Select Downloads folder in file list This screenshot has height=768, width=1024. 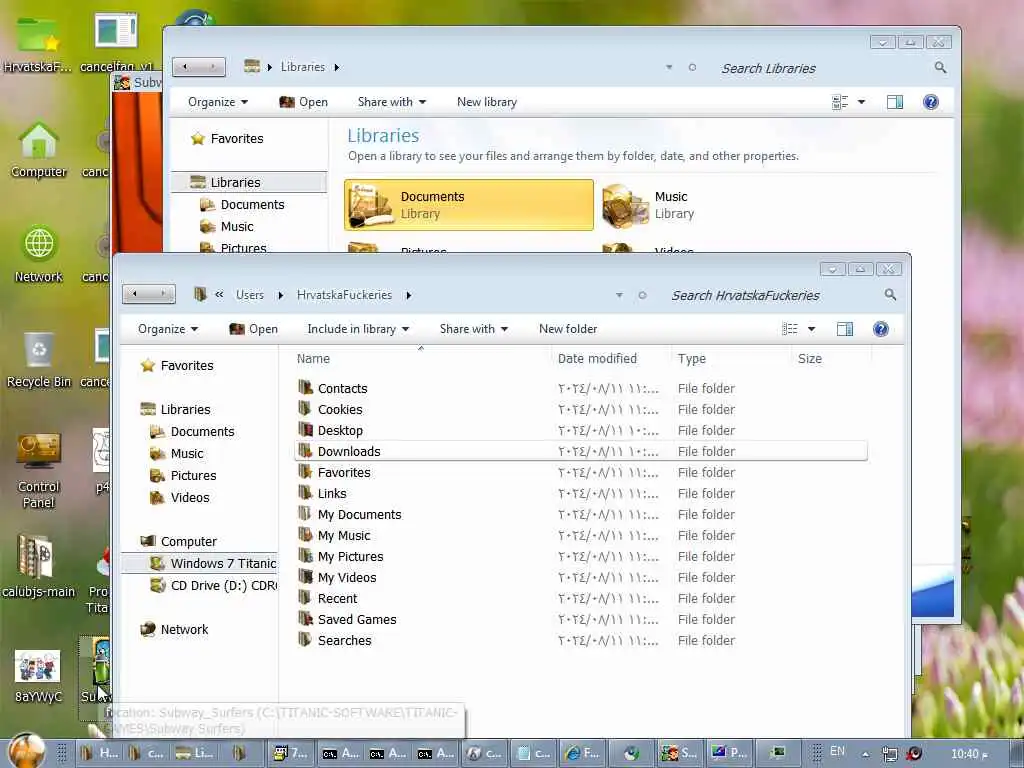tap(581, 451)
